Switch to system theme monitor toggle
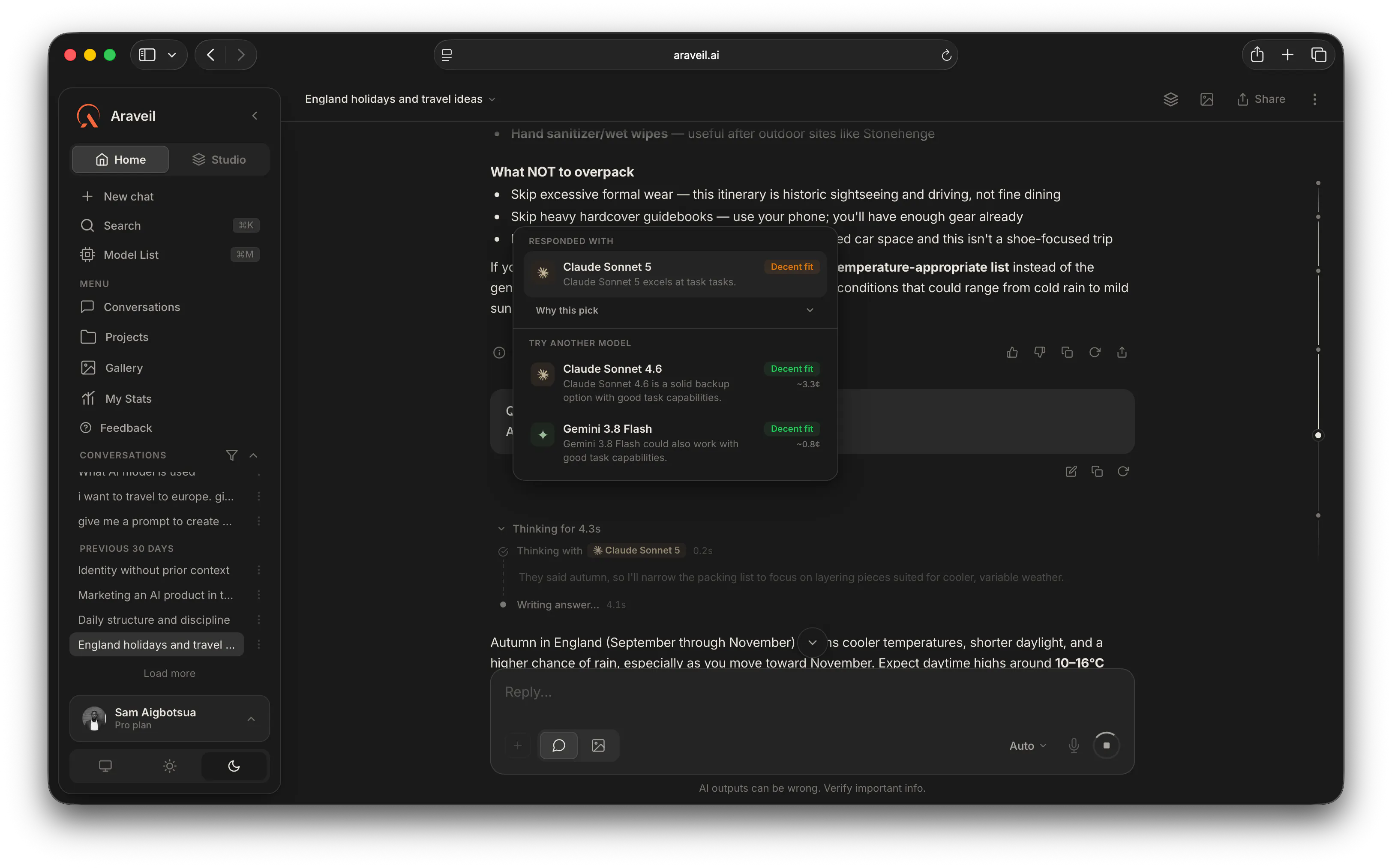1392x868 pixels. (x=105, y=766)
